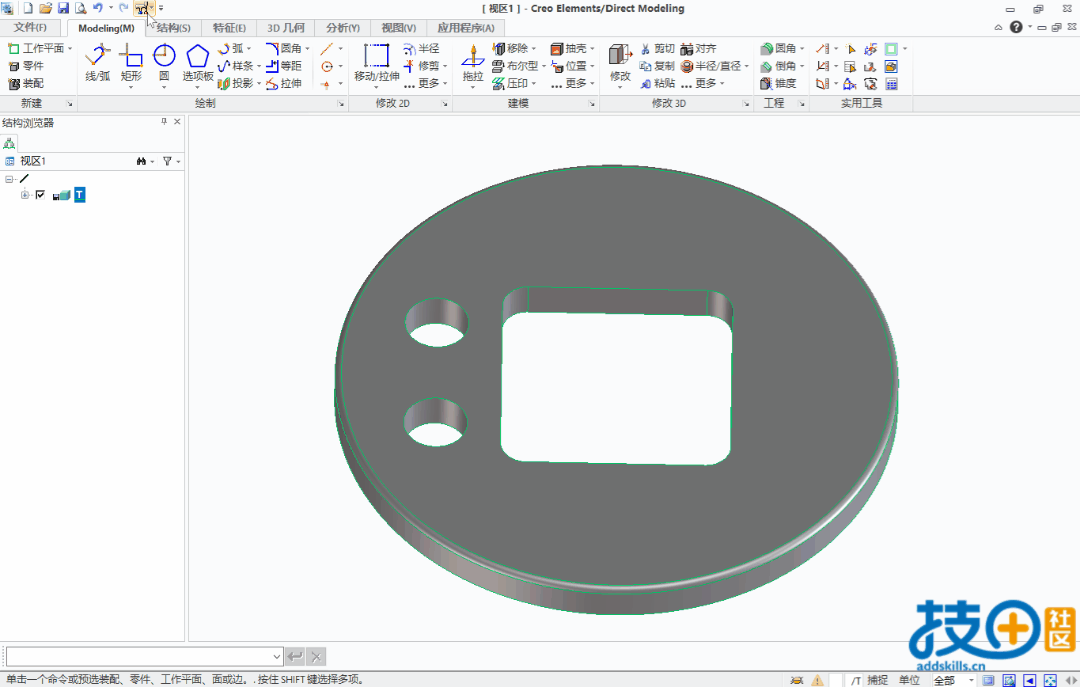This screenshot has height=687, width=1080.
Task: Click the binoculars search icon in structure browser
Action: (x=141, y=161)
